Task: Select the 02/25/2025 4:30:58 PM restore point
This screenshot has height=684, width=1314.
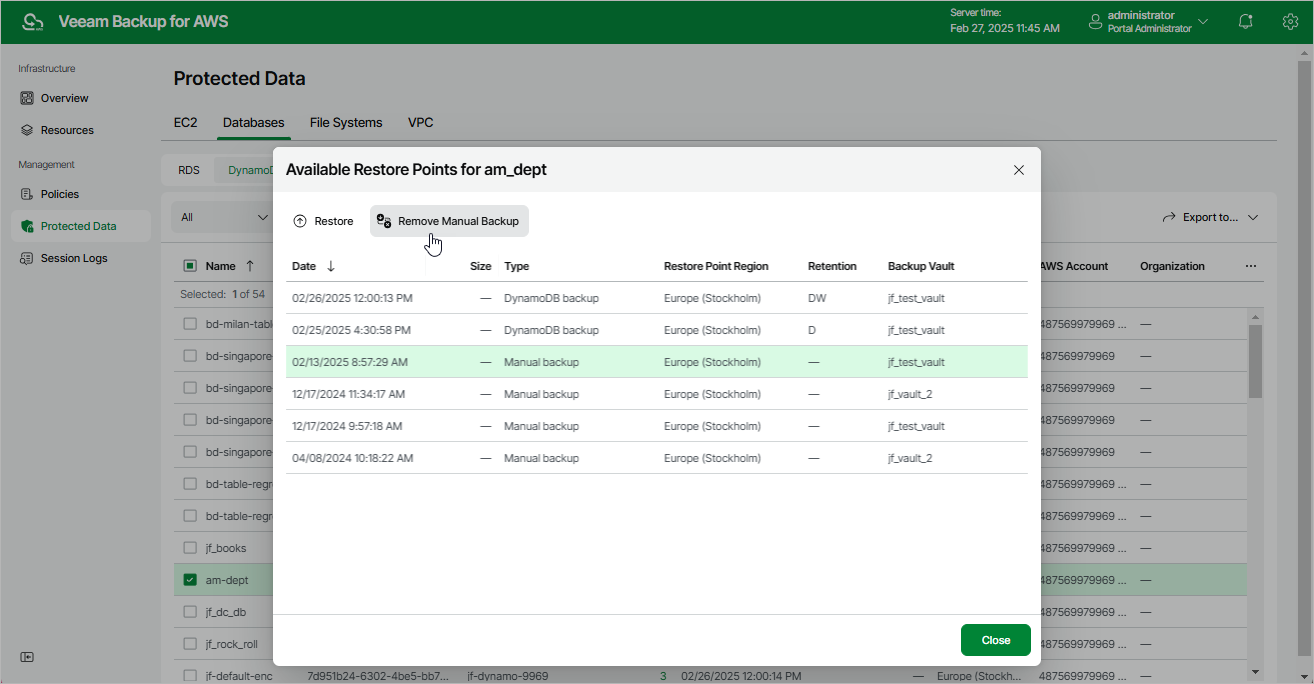Action: point(656,330)
